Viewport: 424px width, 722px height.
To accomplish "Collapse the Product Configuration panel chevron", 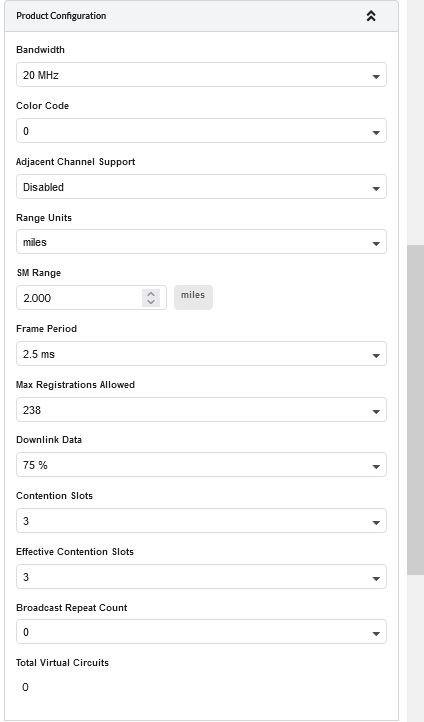I will pos(371,16).
